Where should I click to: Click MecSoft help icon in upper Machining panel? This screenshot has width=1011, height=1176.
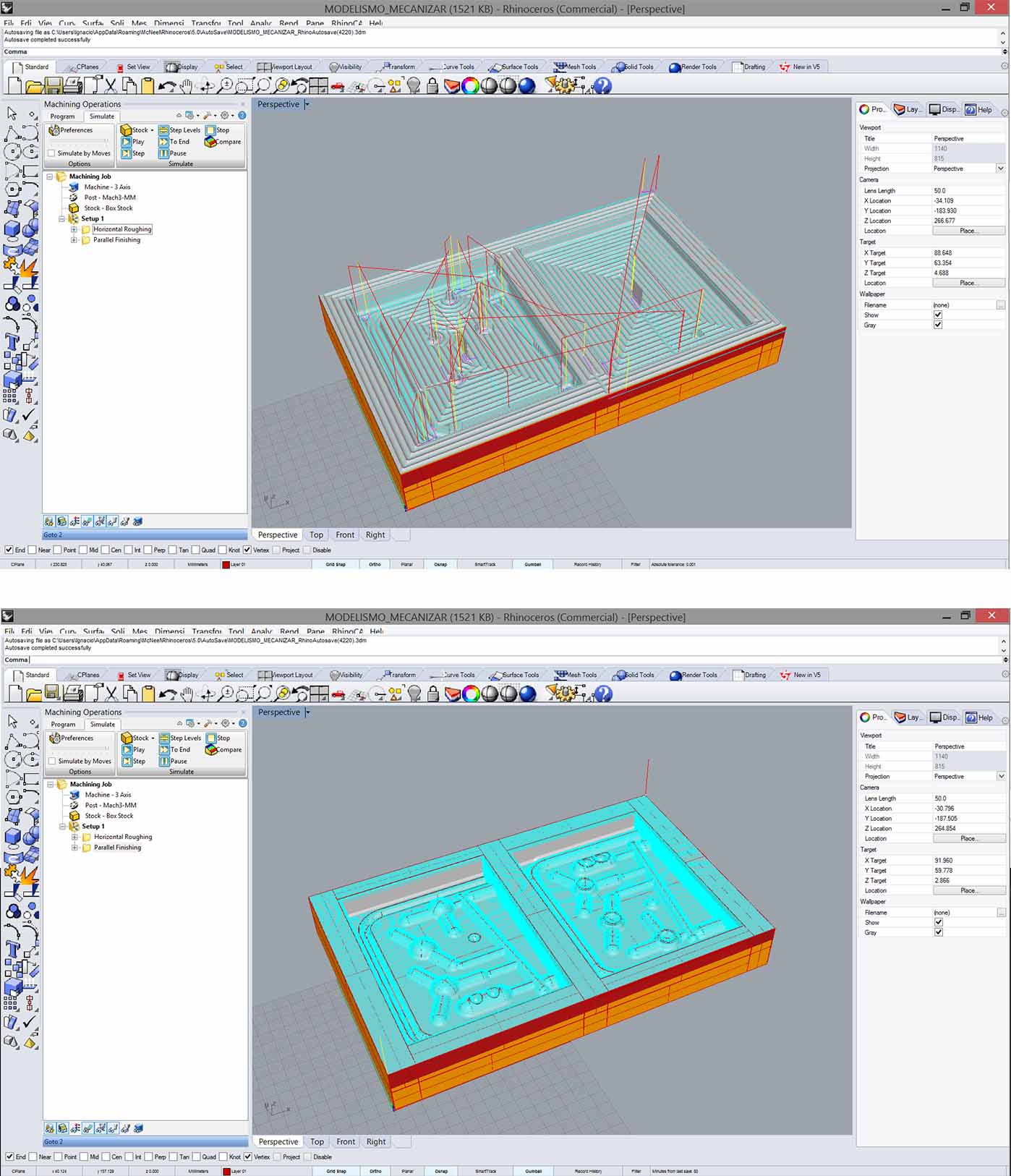point(242,115)
